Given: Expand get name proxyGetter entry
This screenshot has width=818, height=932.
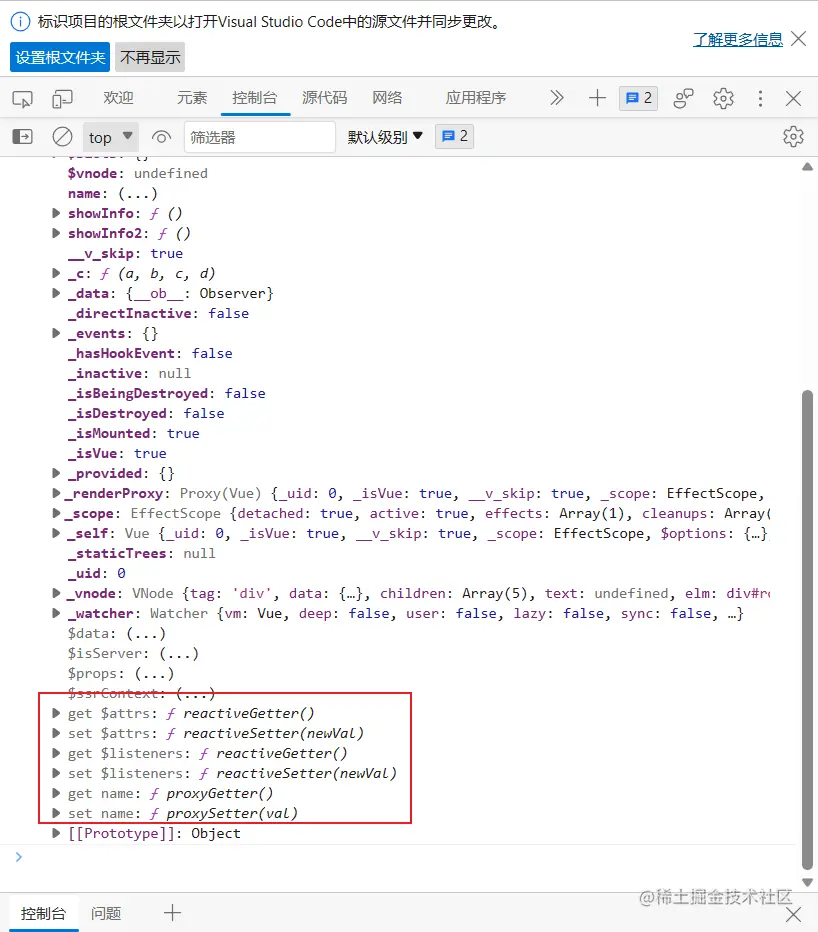Looking at the screenshot, I should point(56,793).
